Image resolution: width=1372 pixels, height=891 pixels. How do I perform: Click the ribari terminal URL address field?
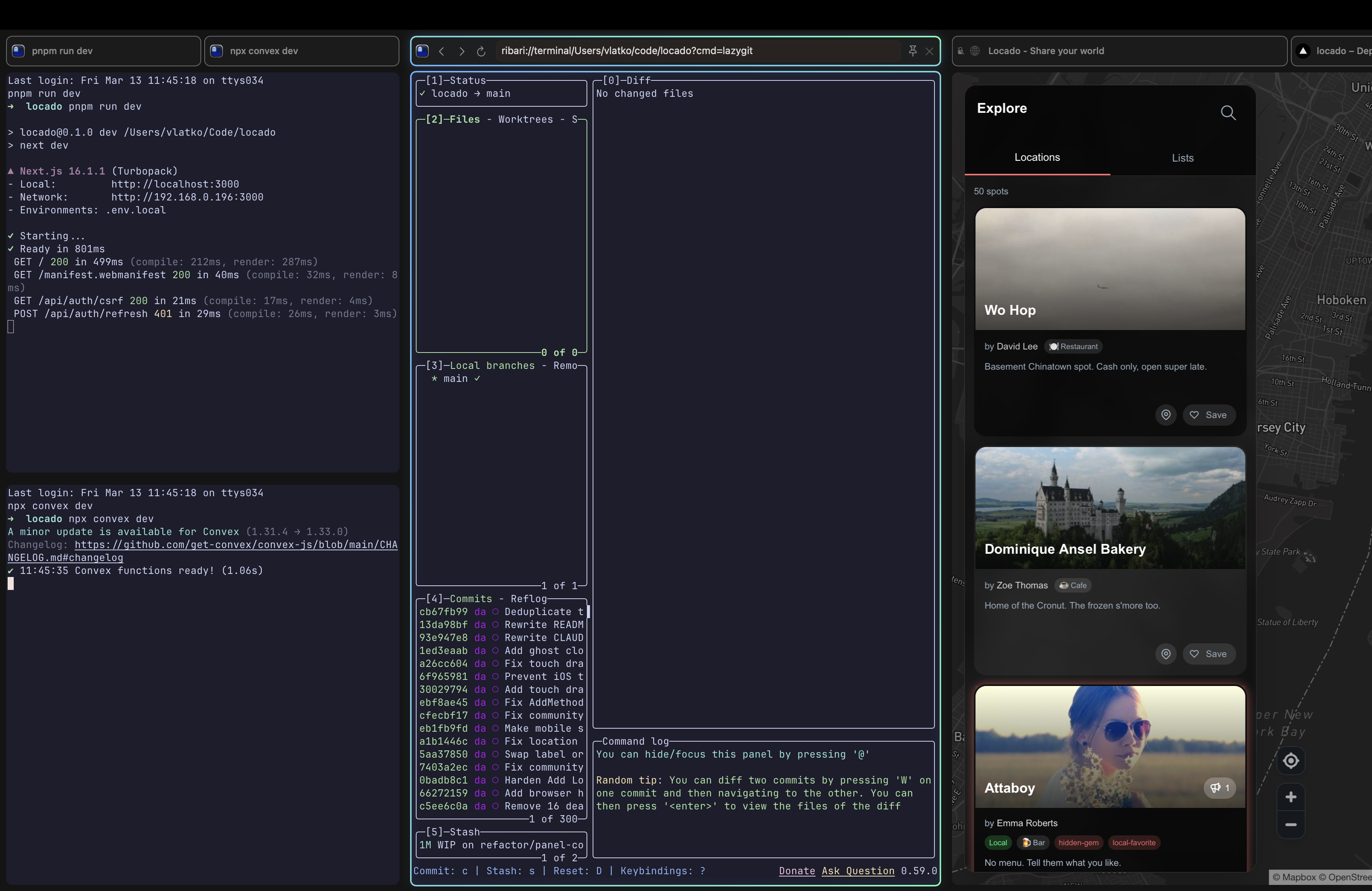pyautogui.click(x=697, y=51)
